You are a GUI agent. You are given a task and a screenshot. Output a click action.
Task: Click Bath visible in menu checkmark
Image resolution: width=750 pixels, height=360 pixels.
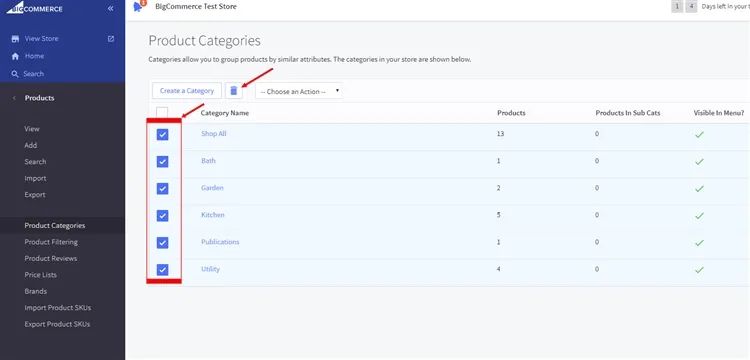coord(699,162)
